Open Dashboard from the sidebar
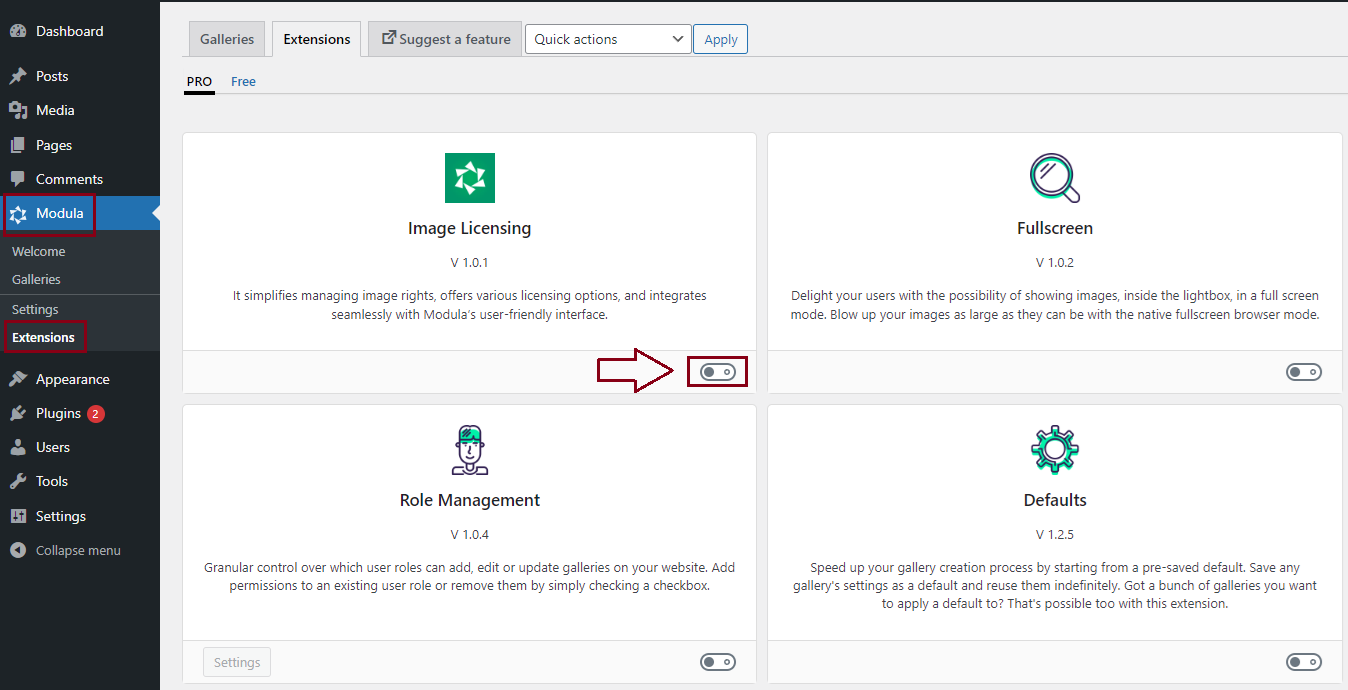 (69, 31)
